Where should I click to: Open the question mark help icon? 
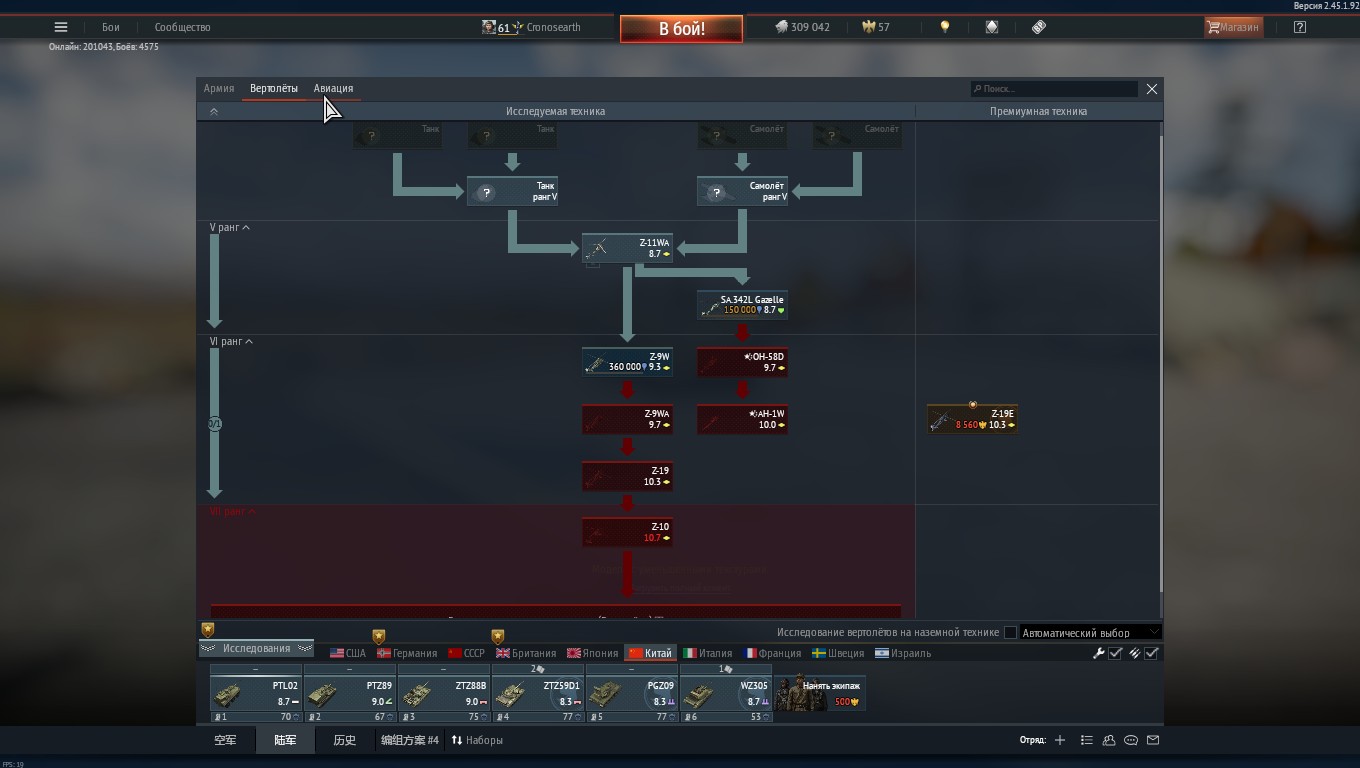pos(1299,27)
